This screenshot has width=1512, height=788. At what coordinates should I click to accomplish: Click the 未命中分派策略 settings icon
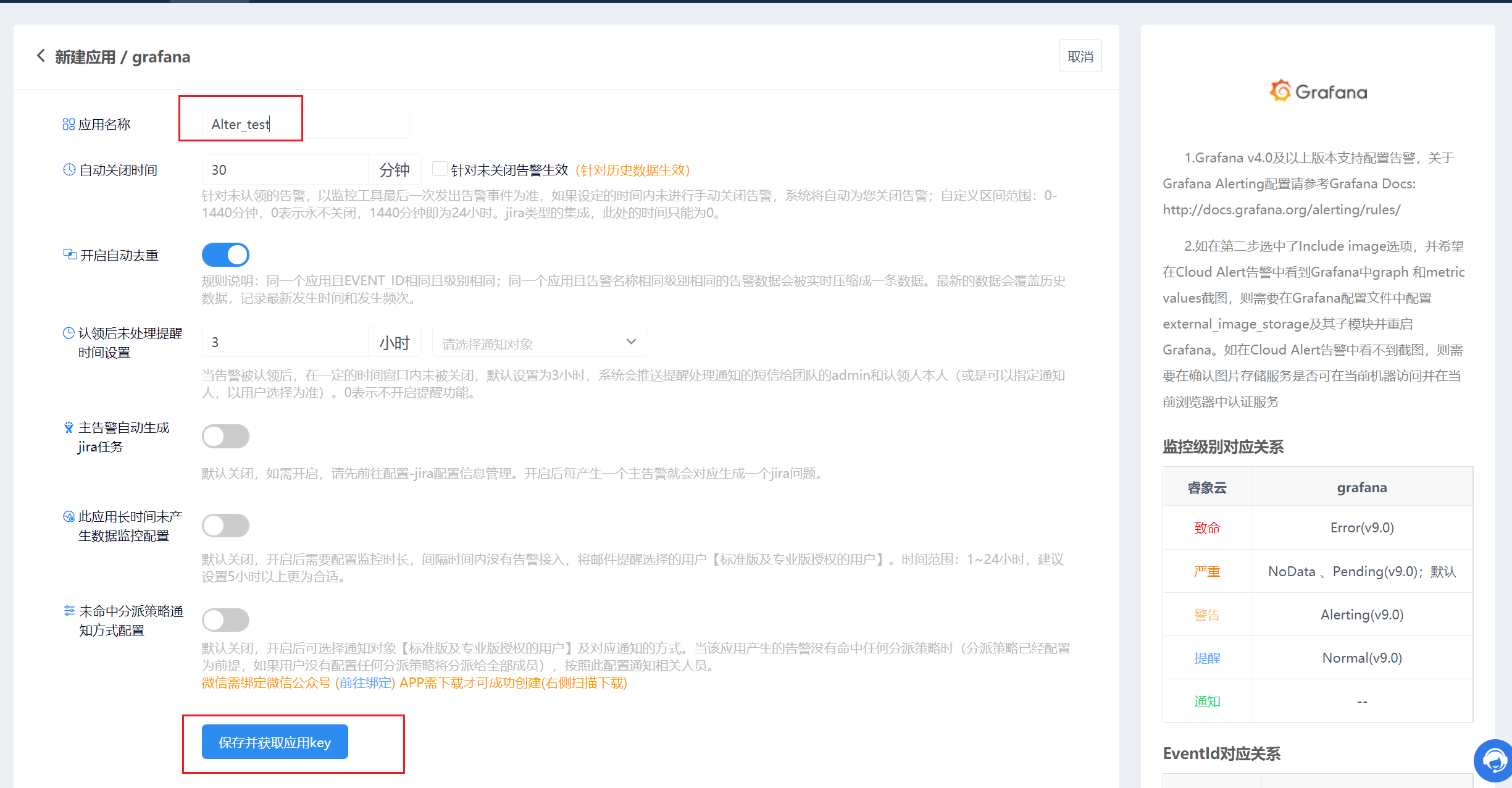coord(69,611)
